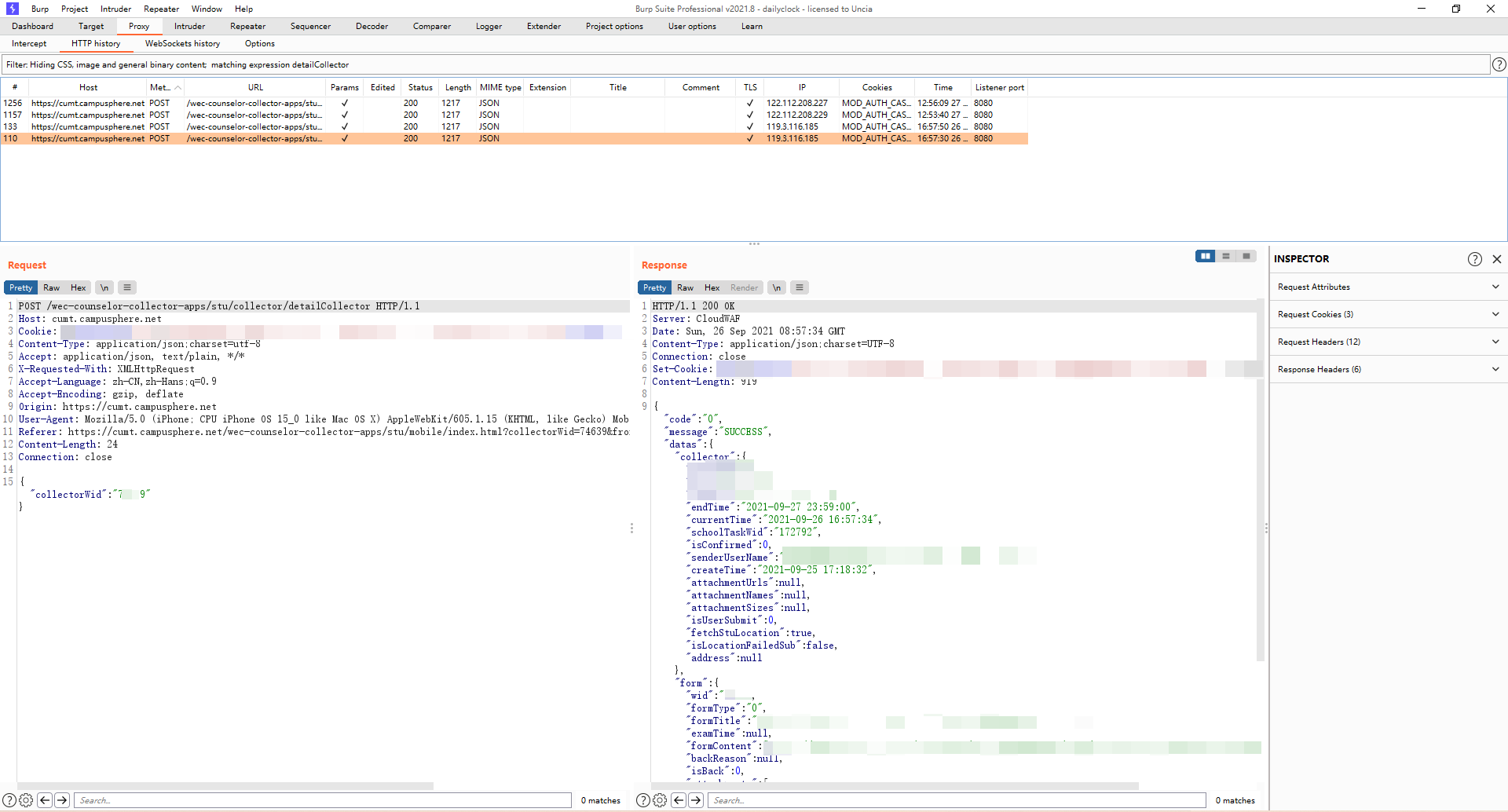Go to previous match in Request search
The height and width of the screenshot is (812, 1508).
45,800
